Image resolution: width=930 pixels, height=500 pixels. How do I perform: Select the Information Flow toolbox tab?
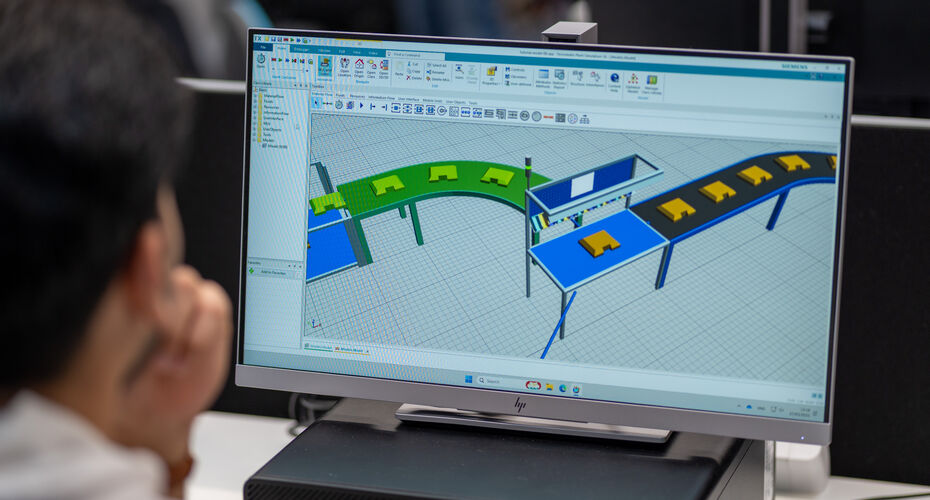click(x=381, y=98)
